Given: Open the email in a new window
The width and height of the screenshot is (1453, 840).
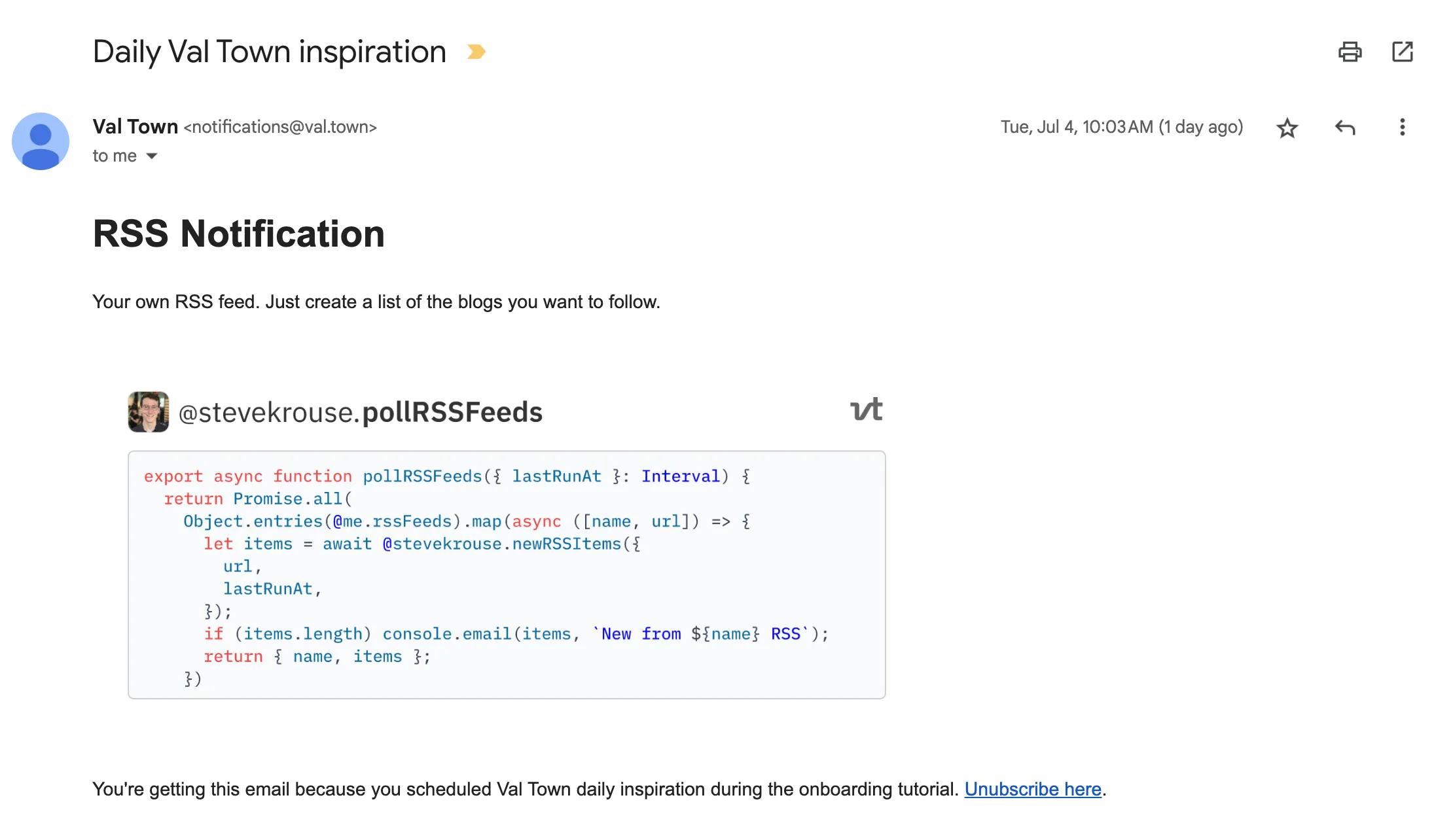Looking at the screenshot, I should [x=1403, y=52].
